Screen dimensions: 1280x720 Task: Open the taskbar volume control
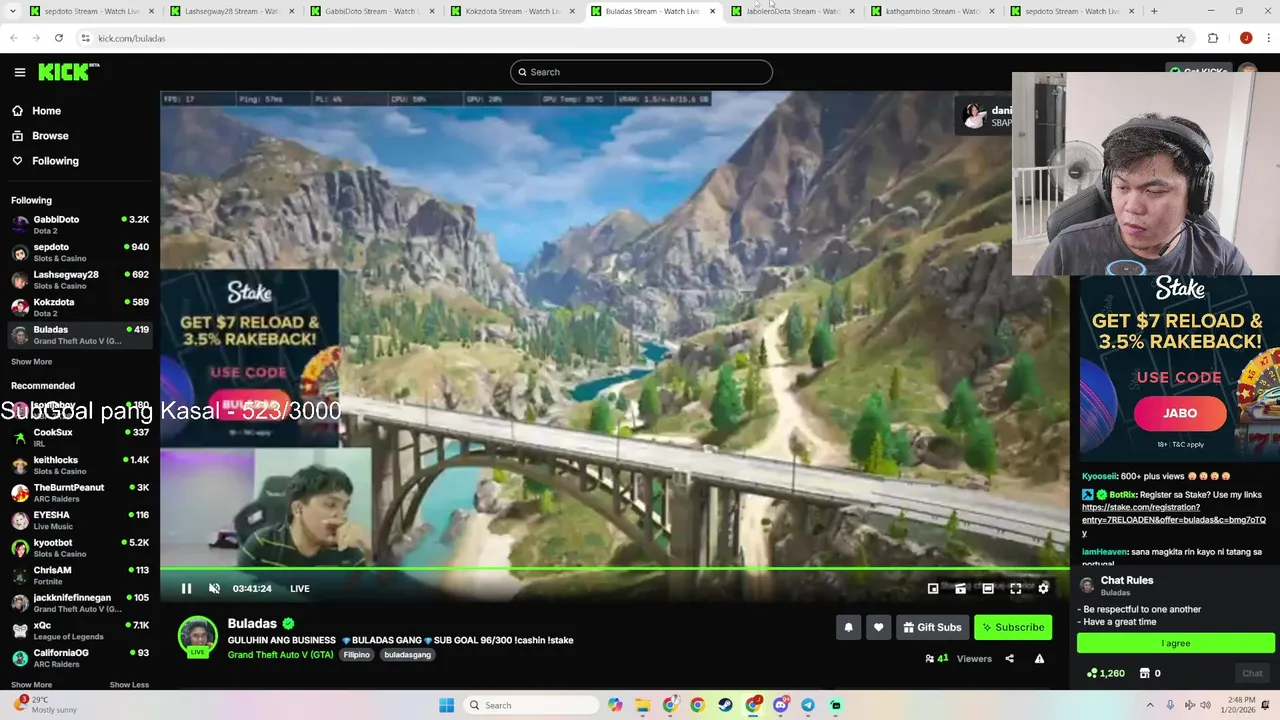(x=1205, y=705)
